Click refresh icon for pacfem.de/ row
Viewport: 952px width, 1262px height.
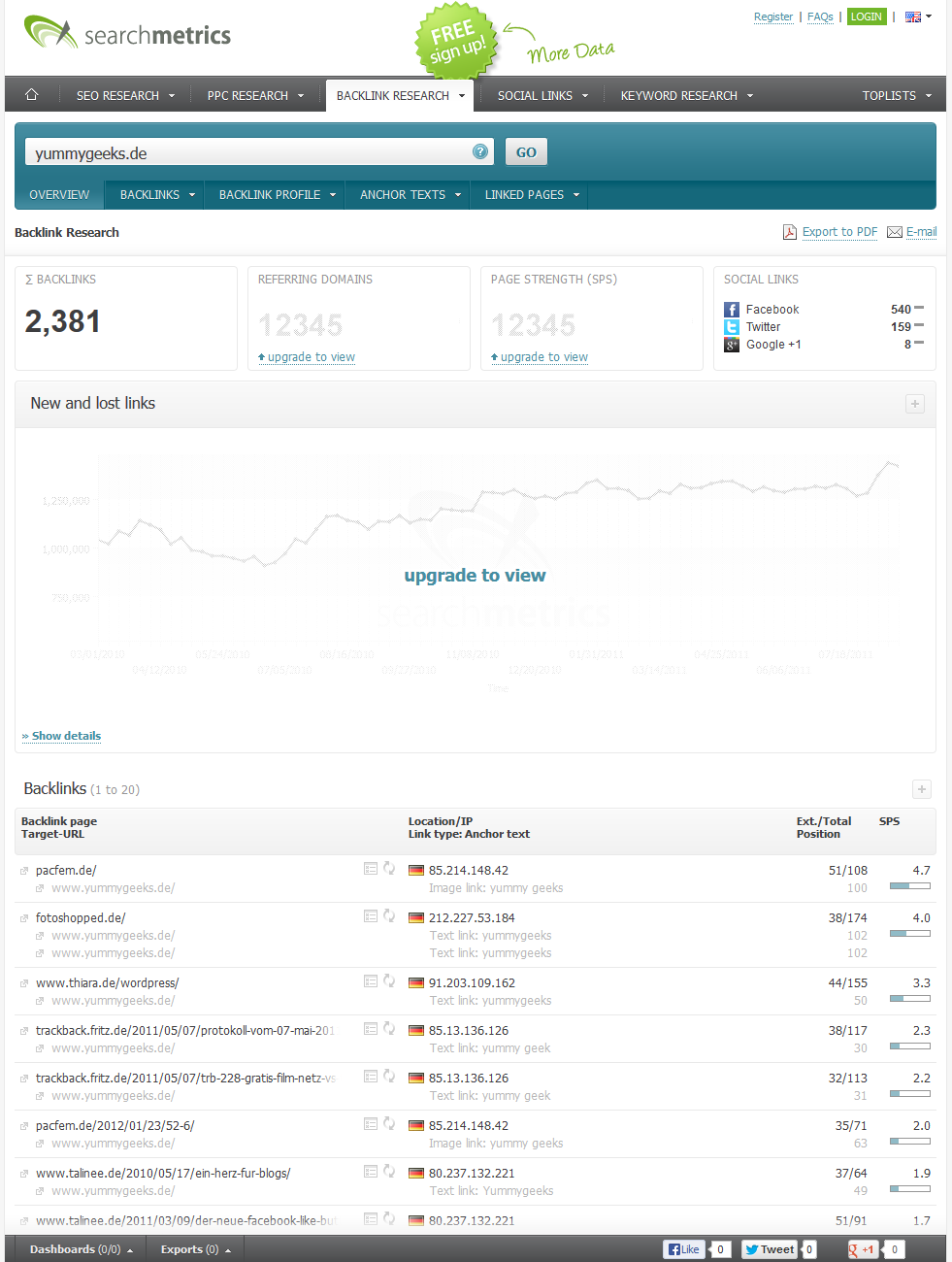[389, 869]
